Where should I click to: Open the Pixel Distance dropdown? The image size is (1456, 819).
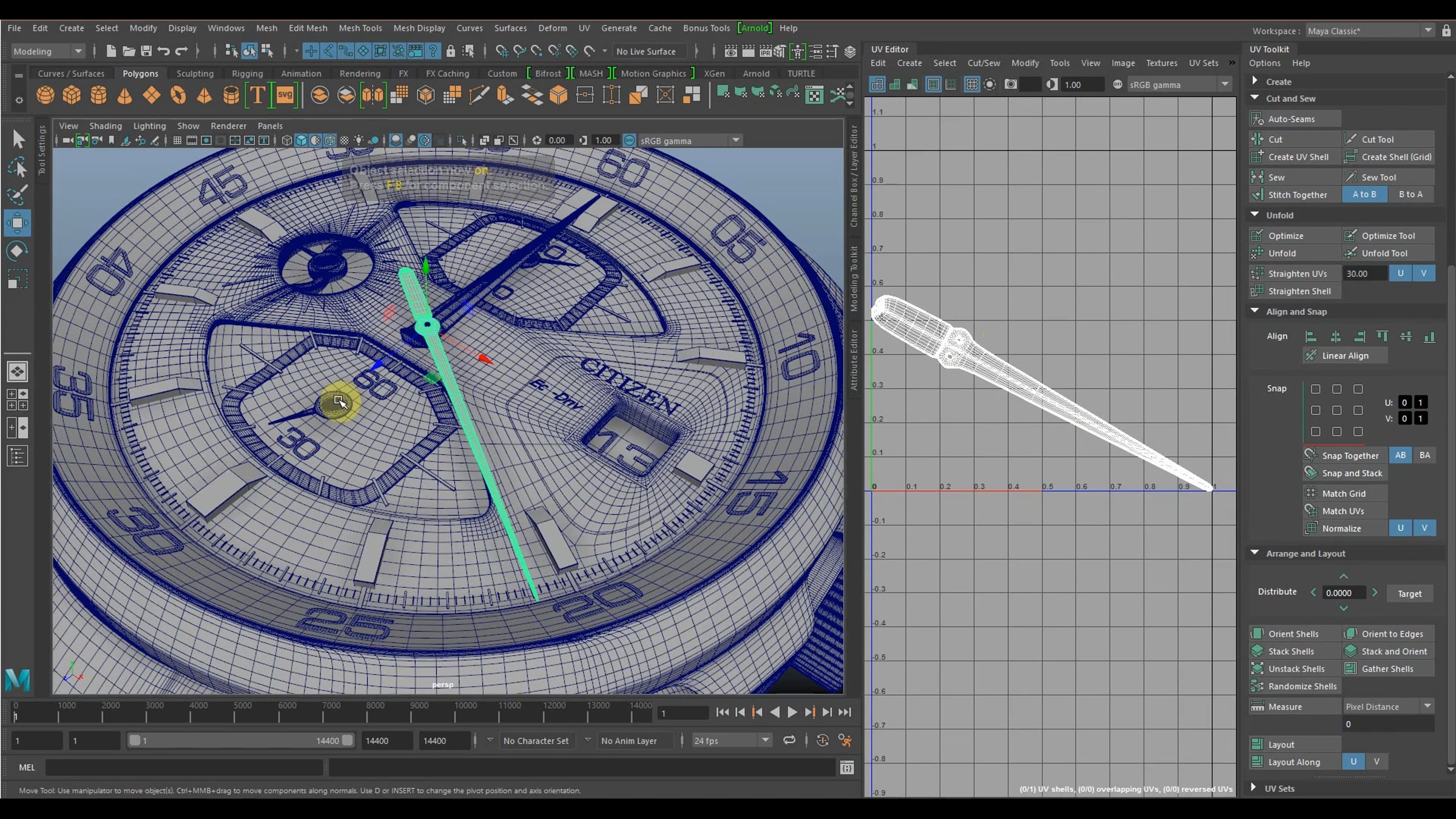point(1388,706)
